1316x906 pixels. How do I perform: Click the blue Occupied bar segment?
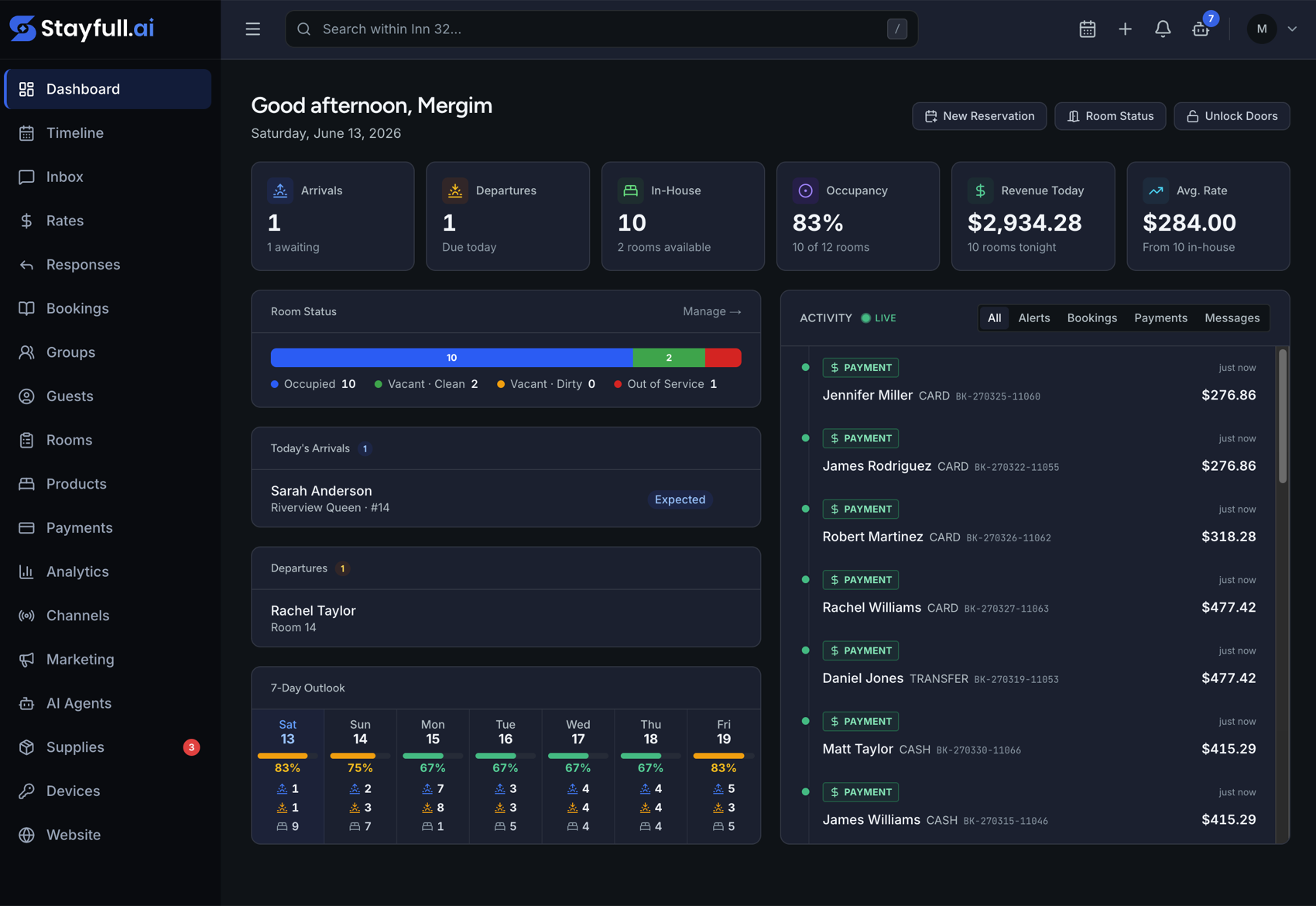pos(451,358)
